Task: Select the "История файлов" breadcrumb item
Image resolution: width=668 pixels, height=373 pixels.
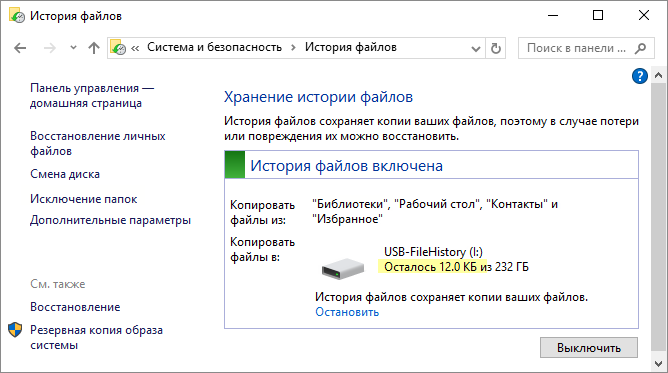Action: point(351,47)
